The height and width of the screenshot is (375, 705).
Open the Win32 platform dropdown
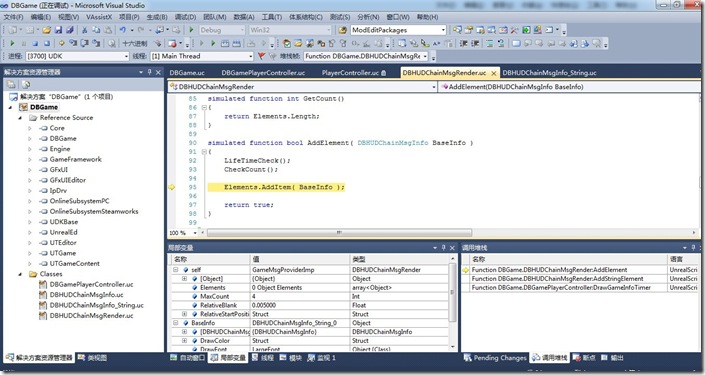pos(290,30)
